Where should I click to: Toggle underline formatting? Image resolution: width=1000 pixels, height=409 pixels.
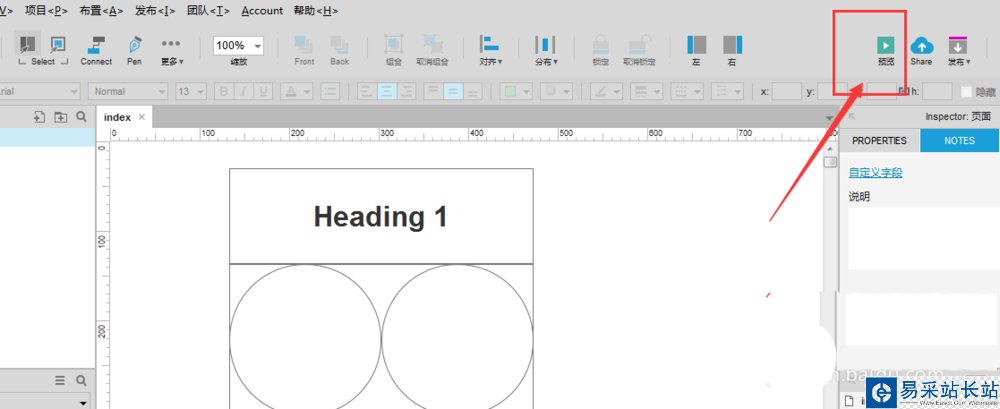[x=263, y=91]
